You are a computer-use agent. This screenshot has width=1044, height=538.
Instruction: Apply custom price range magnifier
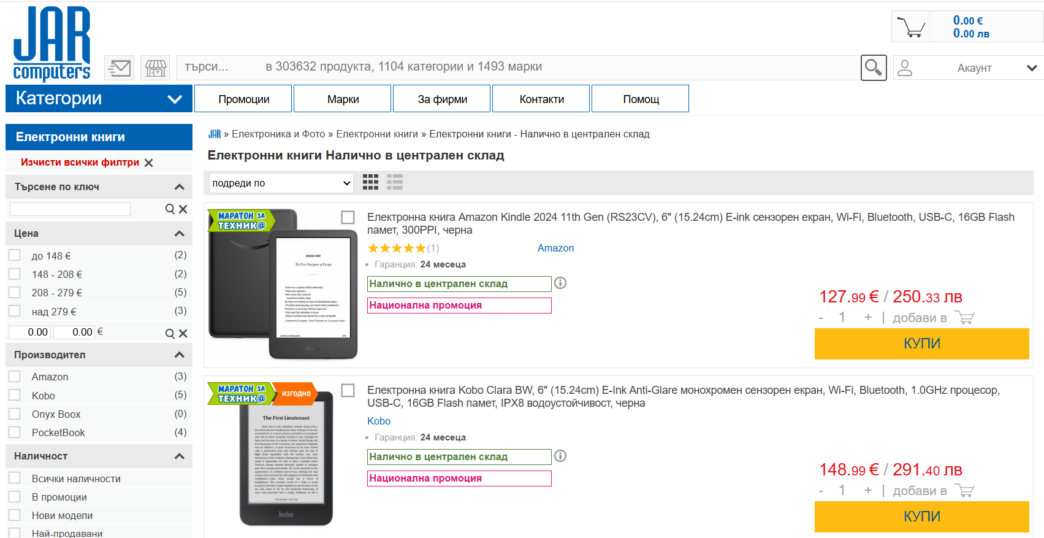[x=170, y=332]
